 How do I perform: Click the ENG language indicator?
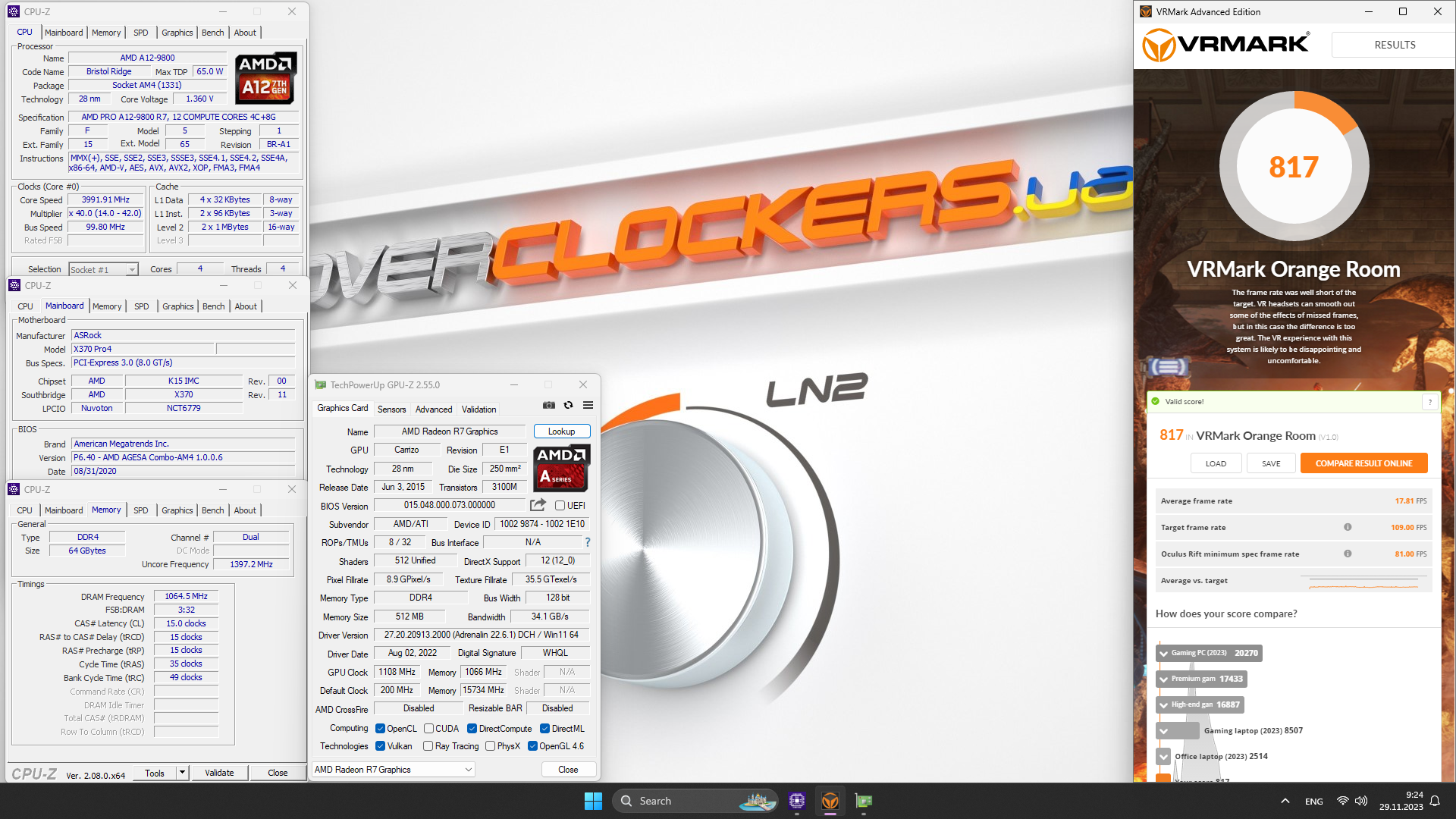coord(1314,802)
